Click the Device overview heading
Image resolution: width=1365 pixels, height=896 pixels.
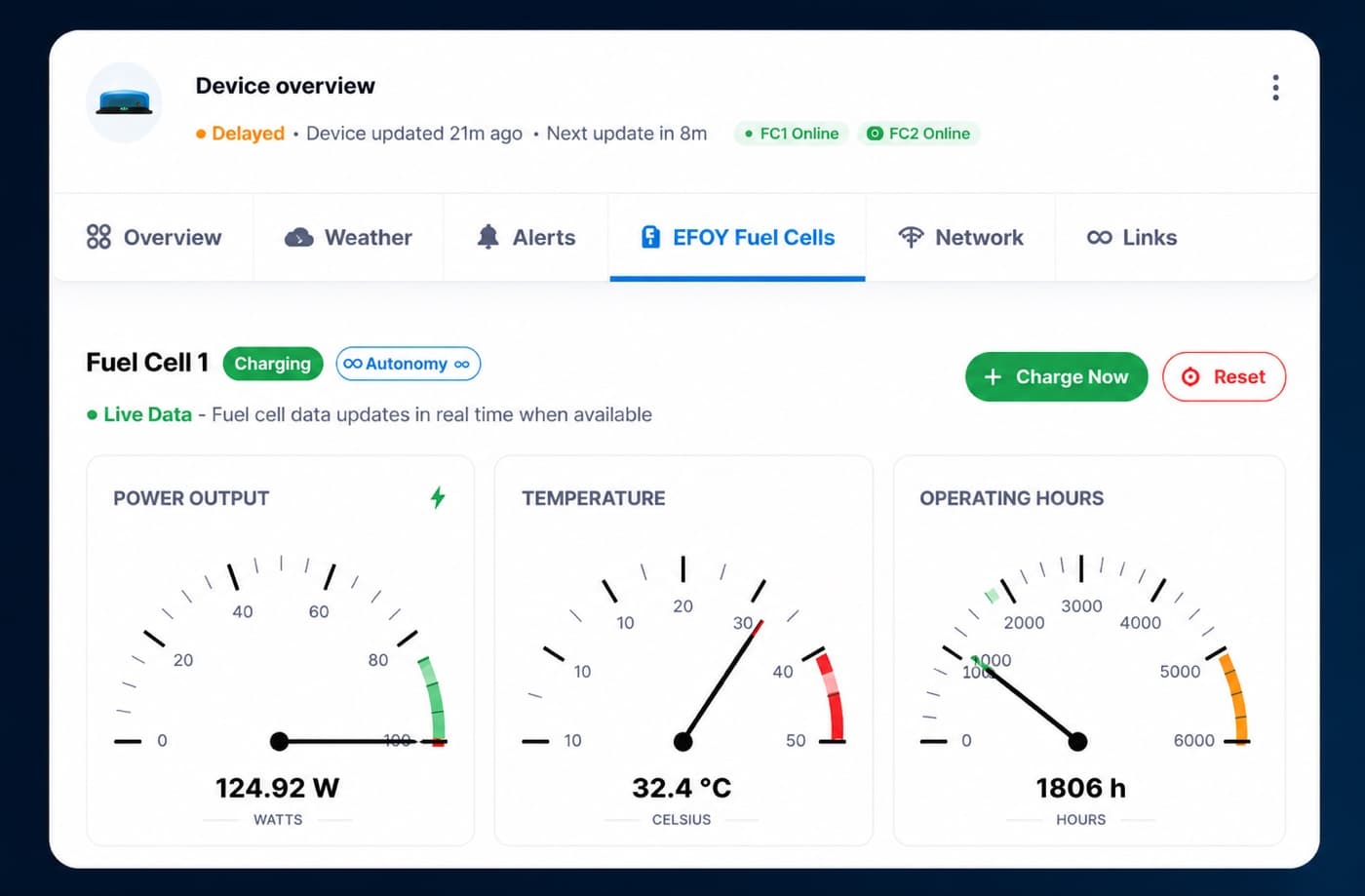pos(285,86)
